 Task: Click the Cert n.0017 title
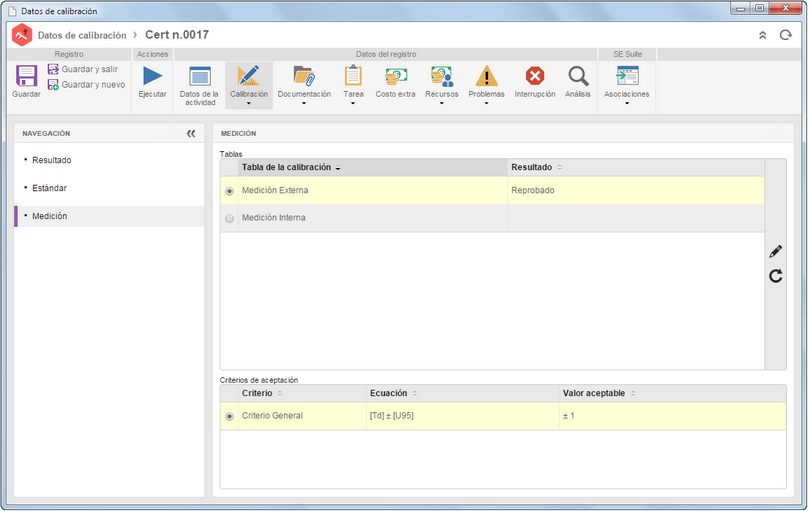point(177,35)
